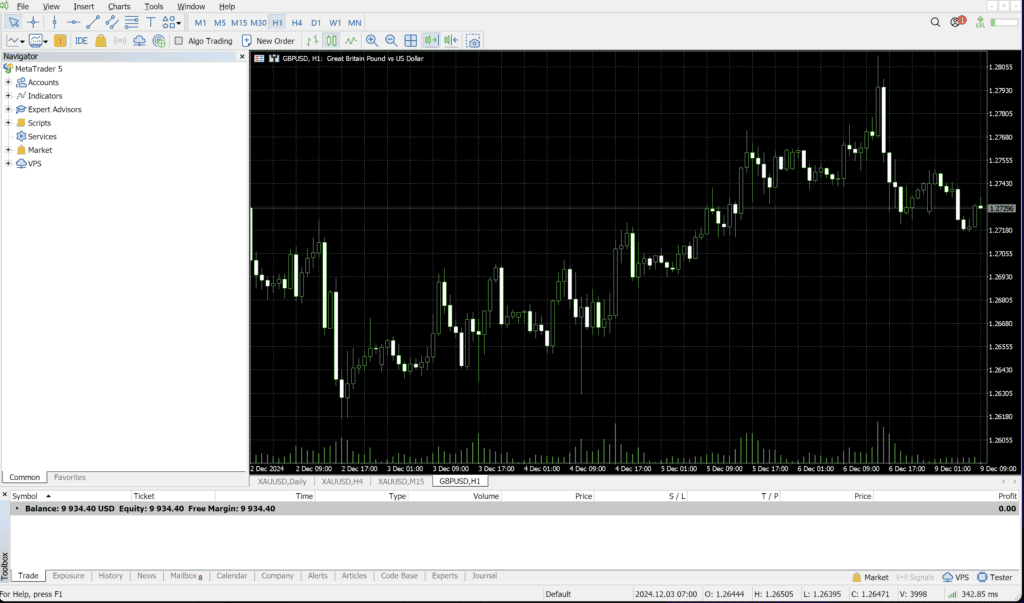Screen dimensions: 1024x603
Task: Zoom out on the chart
Action: tap(391, 41)
